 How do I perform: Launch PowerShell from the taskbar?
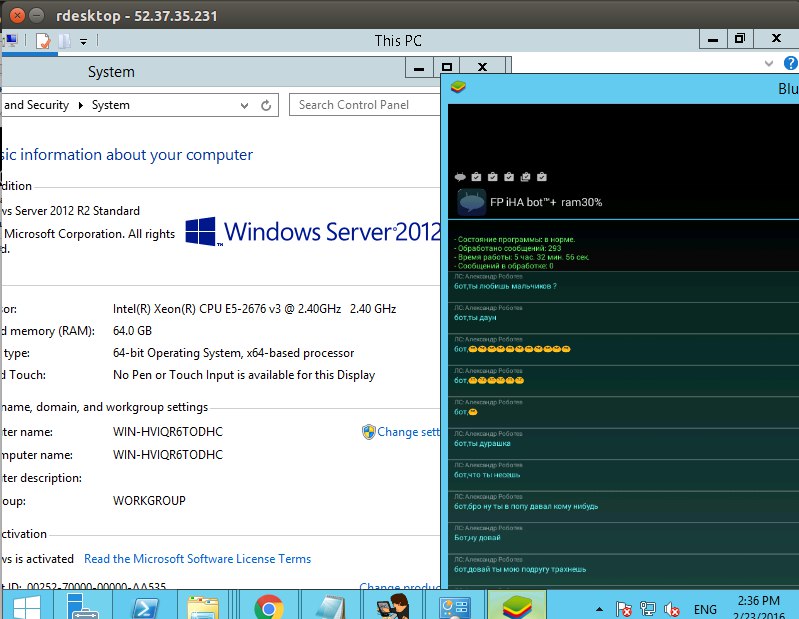145,608
